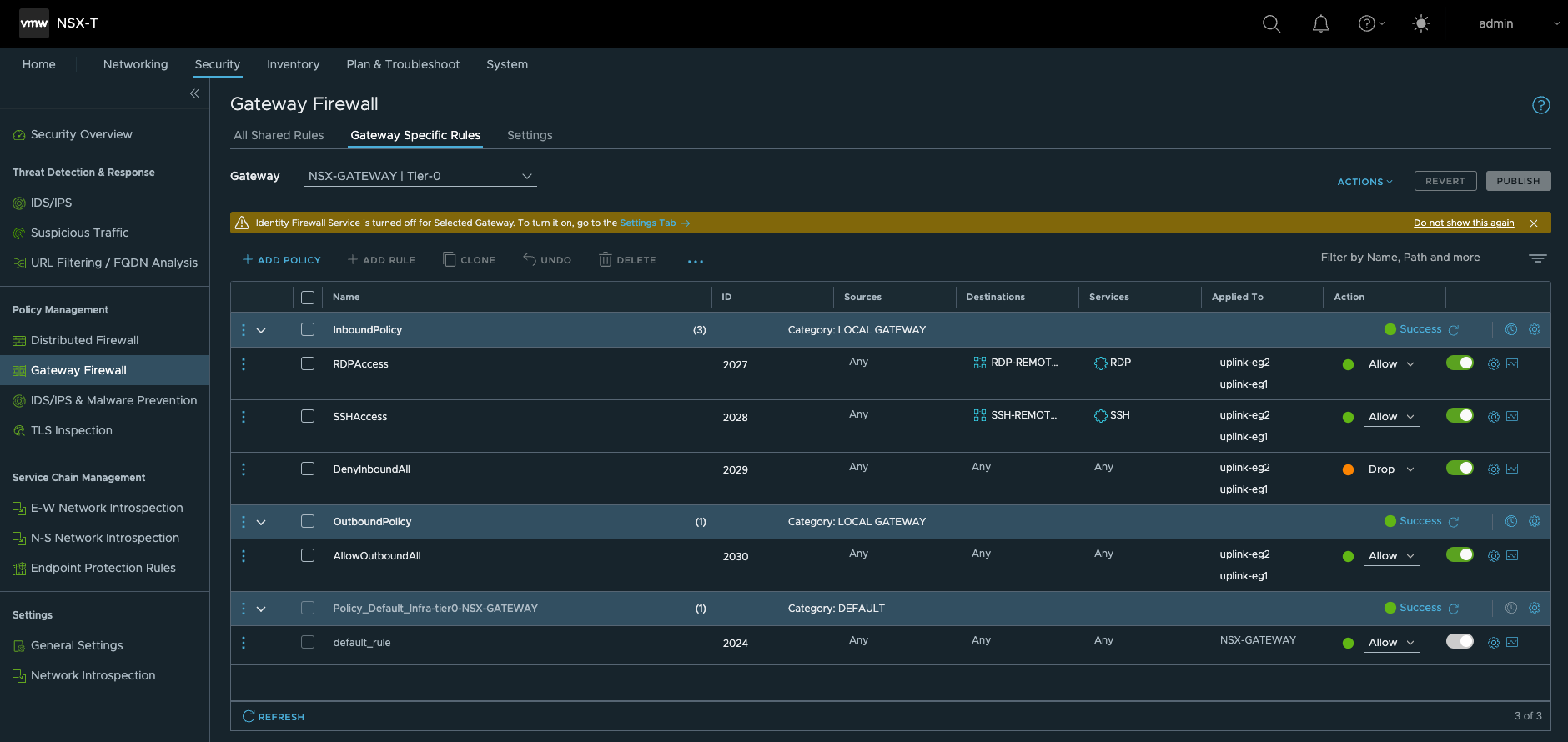
Task: Follow the Settings Tab link in banner
Action: [655, 223]
